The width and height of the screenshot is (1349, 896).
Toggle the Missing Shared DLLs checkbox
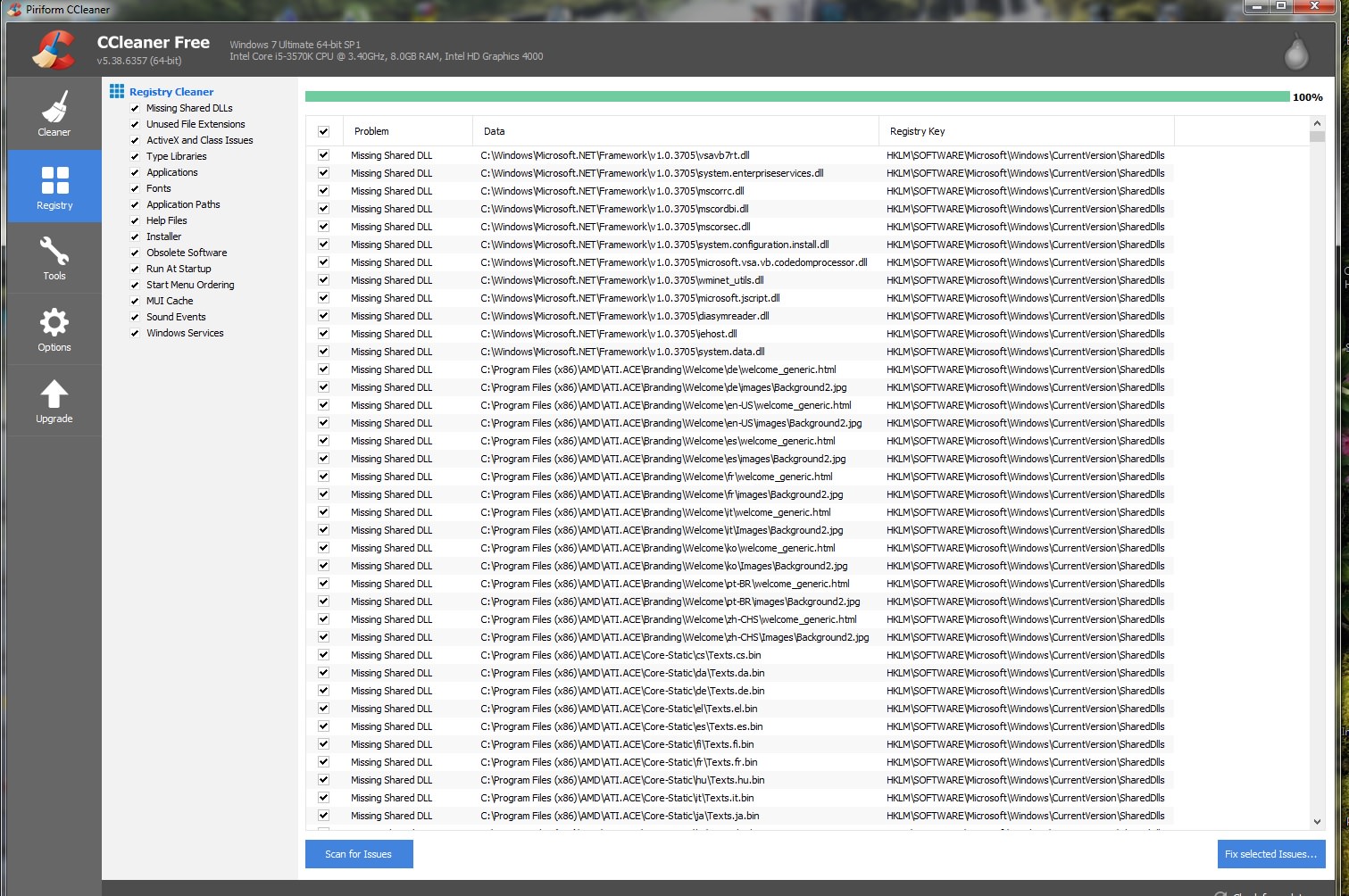(135, 109)
